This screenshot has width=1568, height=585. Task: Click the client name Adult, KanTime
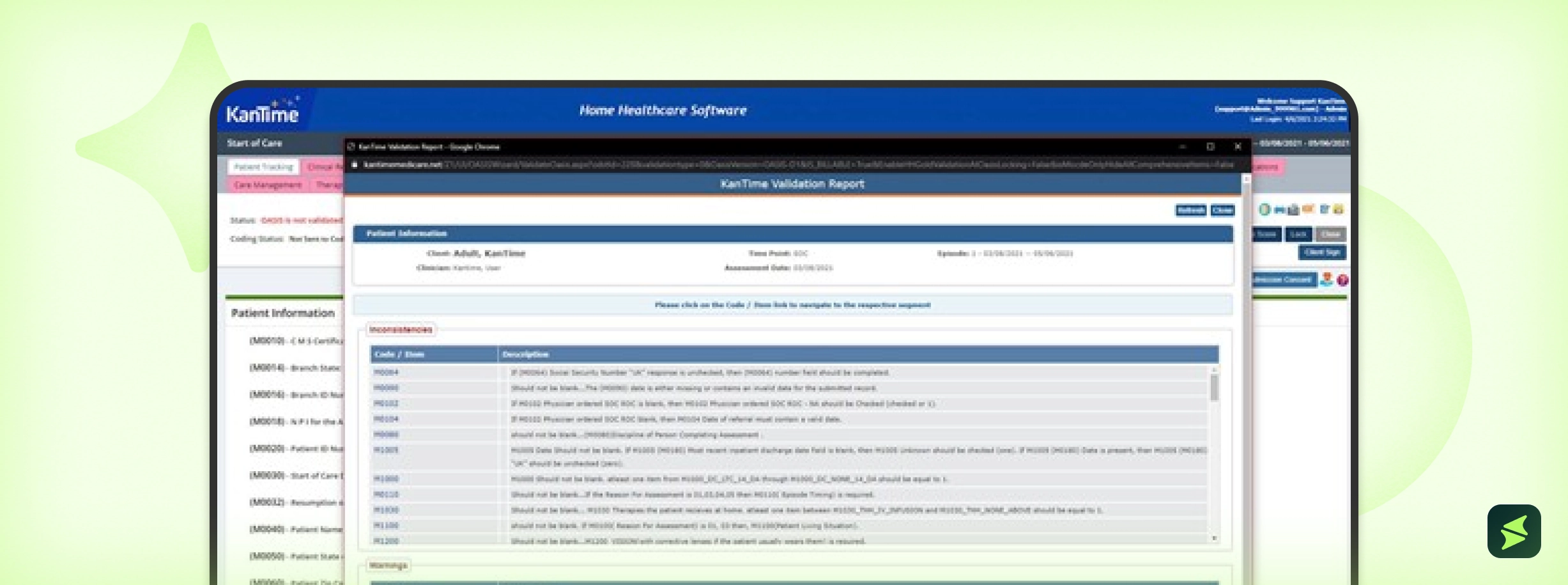[x=489, y=253]
